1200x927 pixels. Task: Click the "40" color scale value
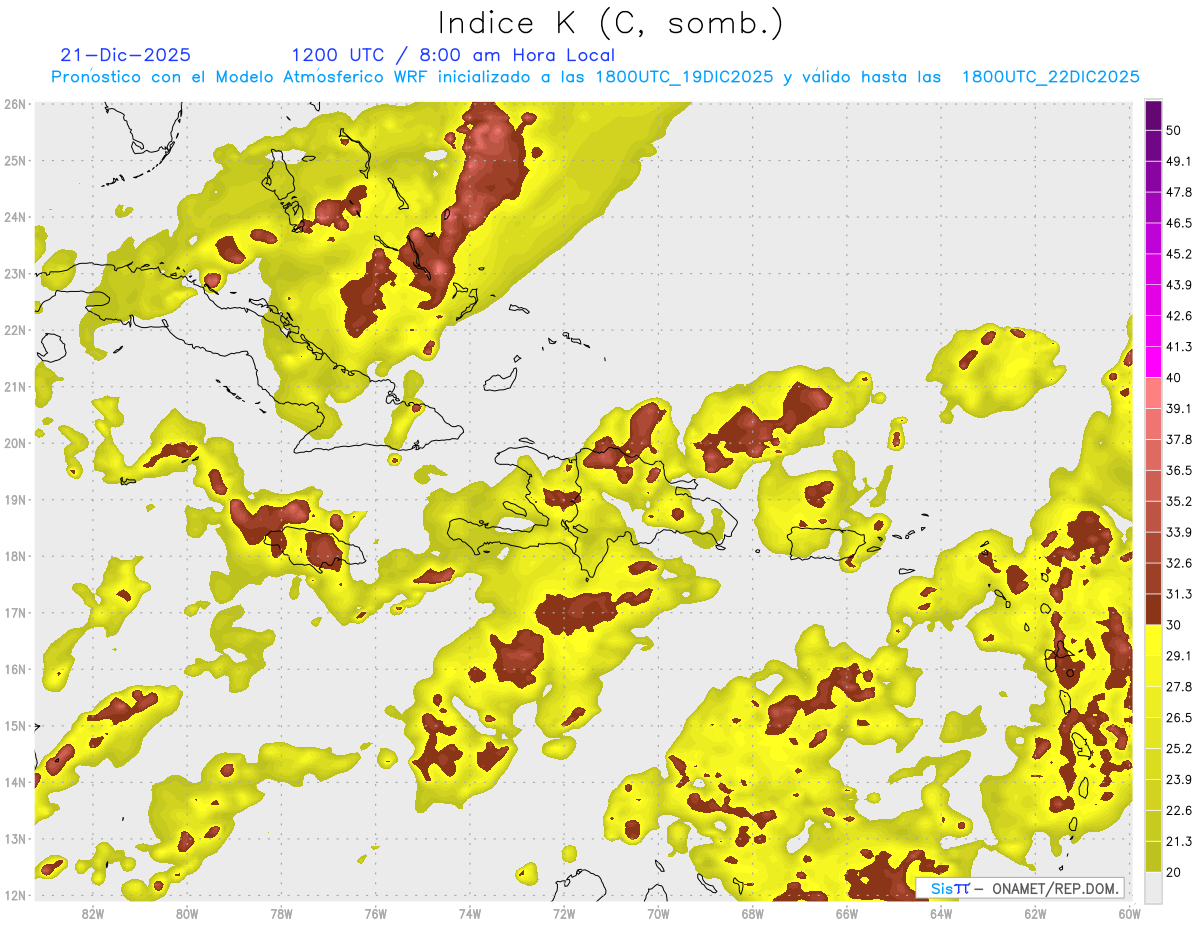1173,377
